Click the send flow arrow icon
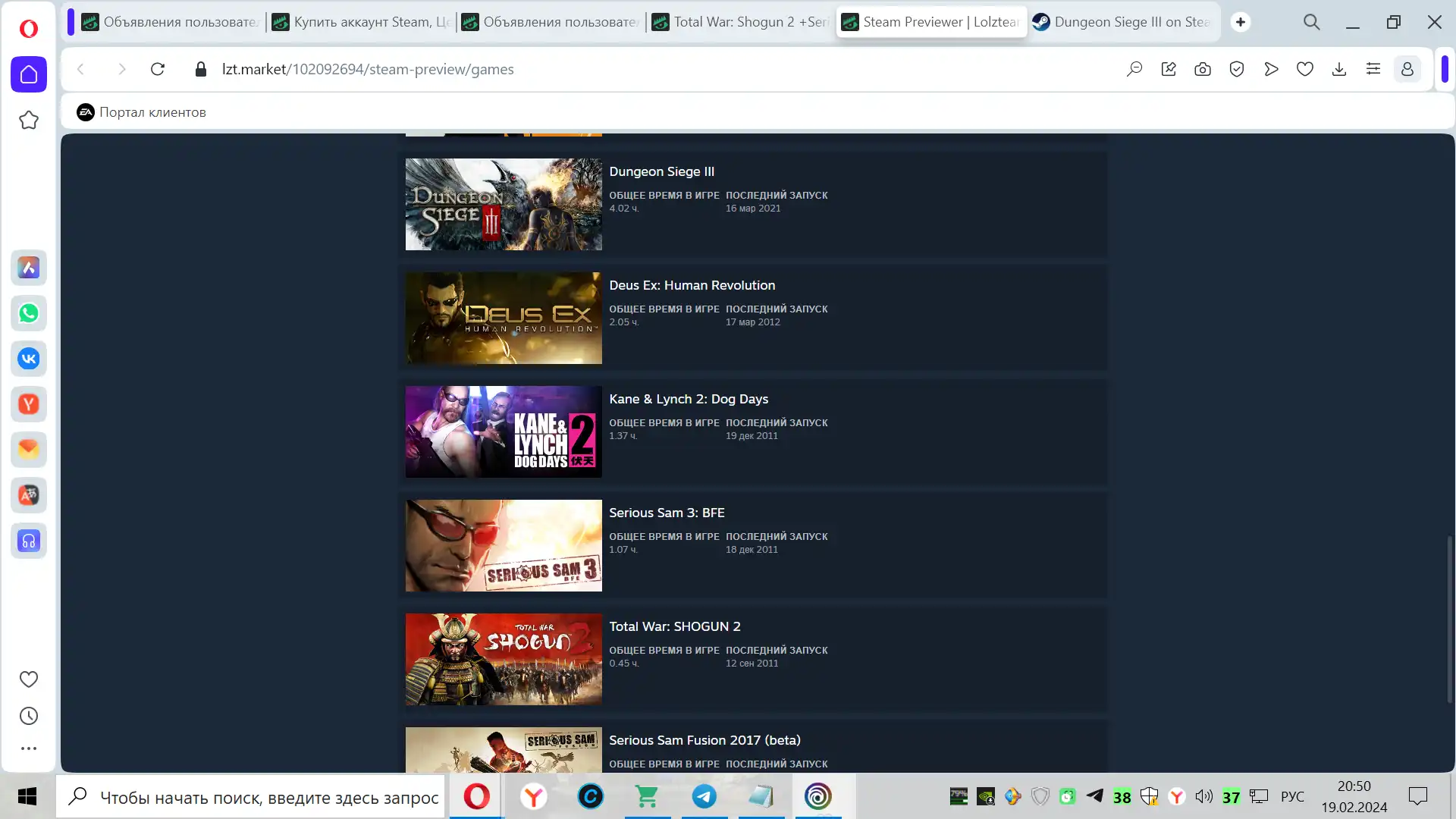 [1271, 69]
